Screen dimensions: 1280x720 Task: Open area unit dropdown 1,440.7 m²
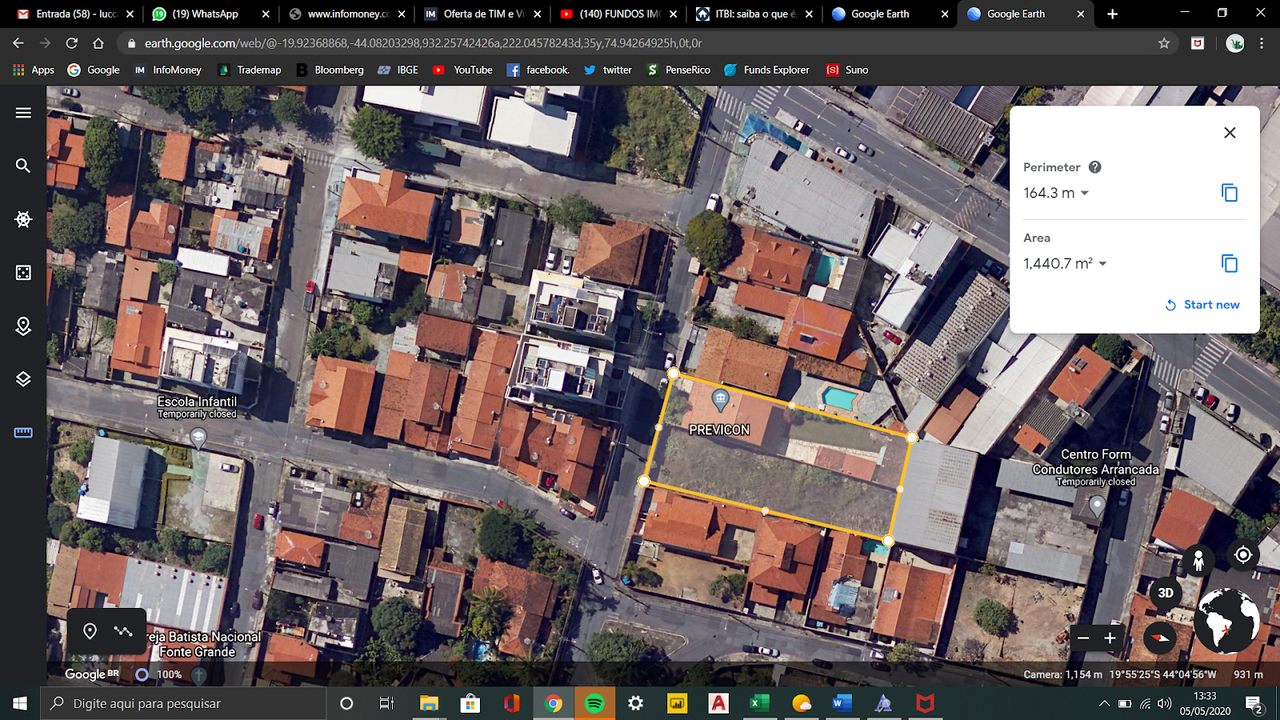point(1065,264)
